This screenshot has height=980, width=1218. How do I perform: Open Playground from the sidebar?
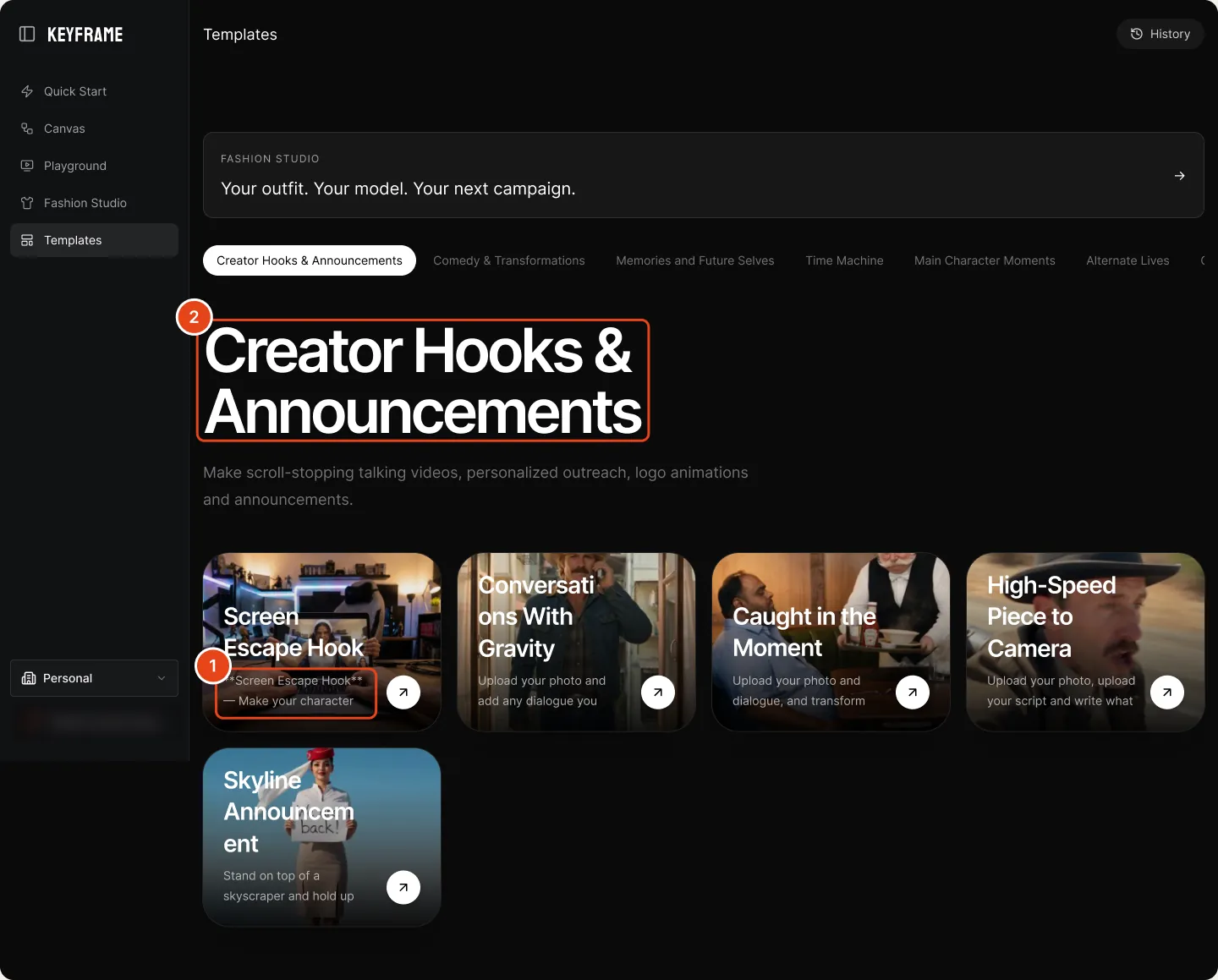94,166
